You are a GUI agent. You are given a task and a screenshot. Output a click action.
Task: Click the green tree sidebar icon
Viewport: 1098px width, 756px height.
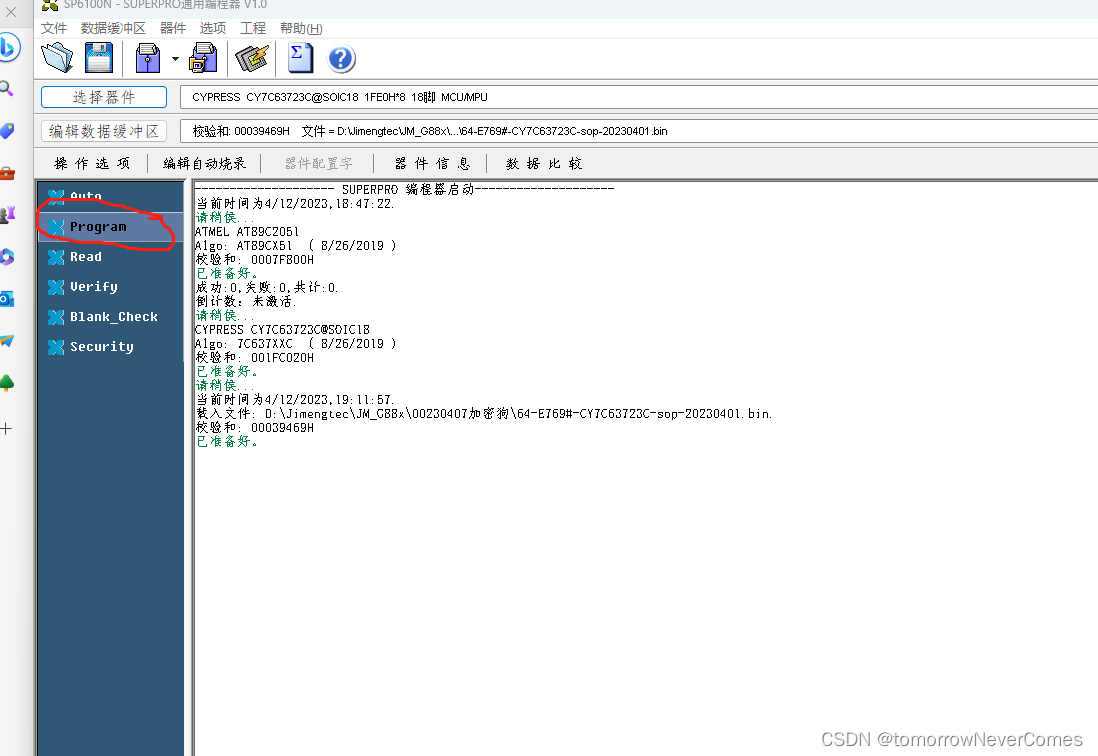click(x=7, y=383)
